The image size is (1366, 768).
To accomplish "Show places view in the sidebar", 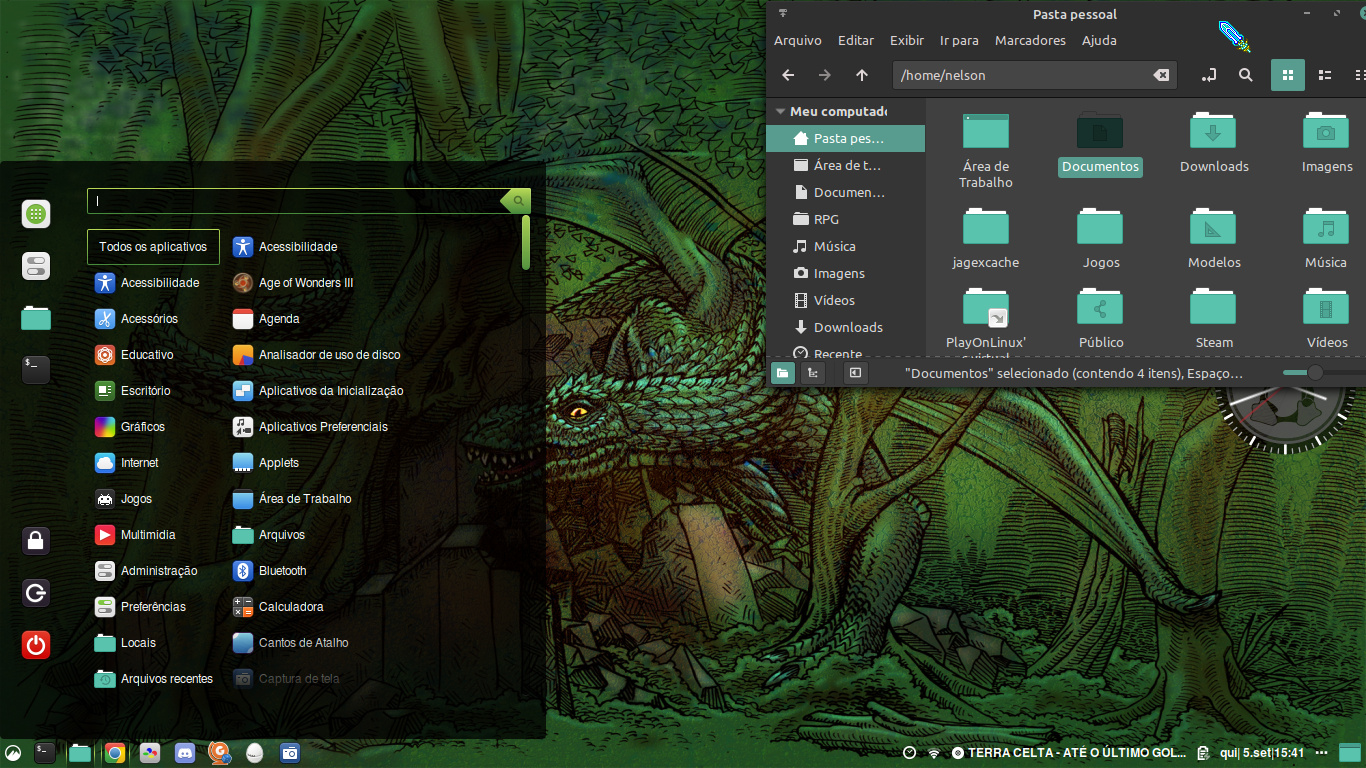I will (x=782, y=373).
